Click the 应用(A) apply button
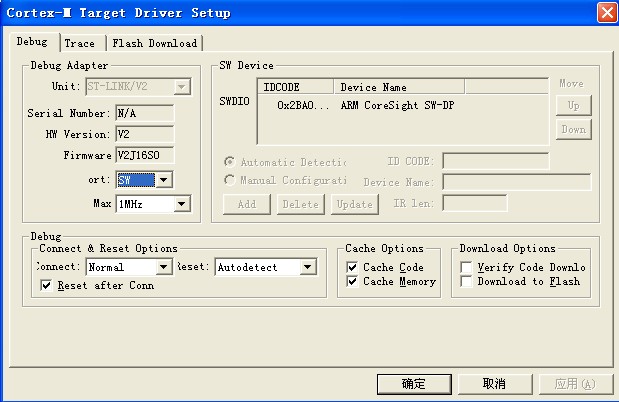Image resolution: width=619 pixels, height=402 pixels. tap(576, 384)
